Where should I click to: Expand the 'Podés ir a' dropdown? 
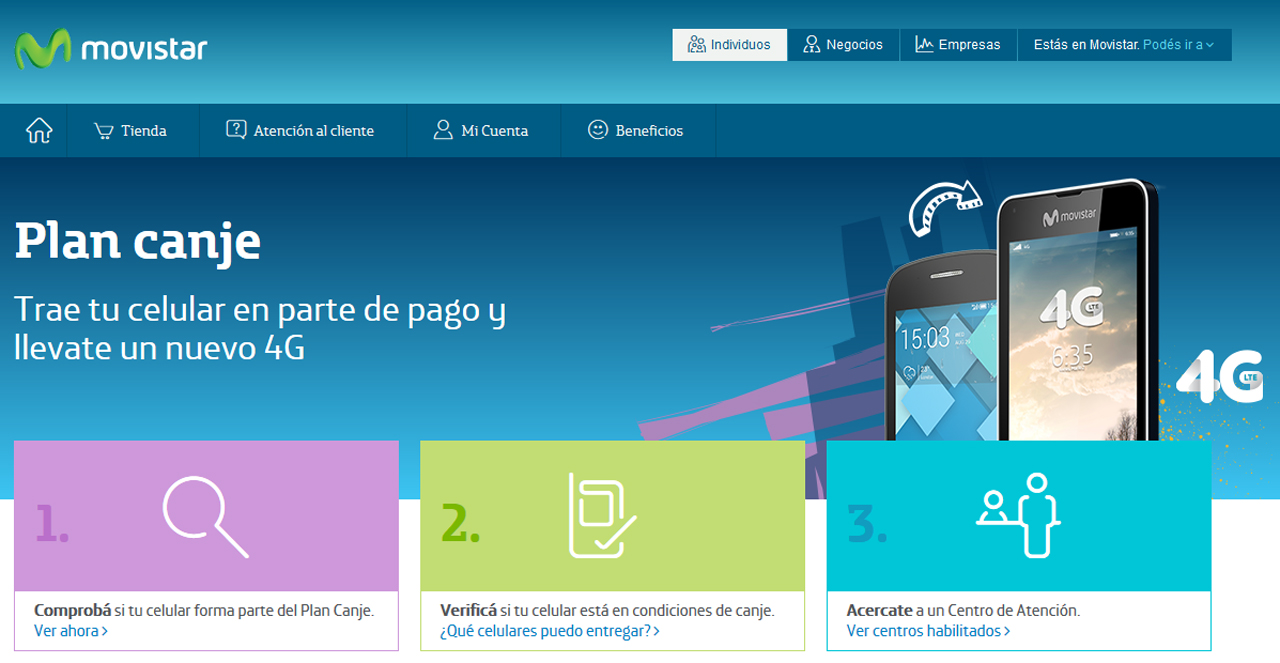(x=1178, y=45)
